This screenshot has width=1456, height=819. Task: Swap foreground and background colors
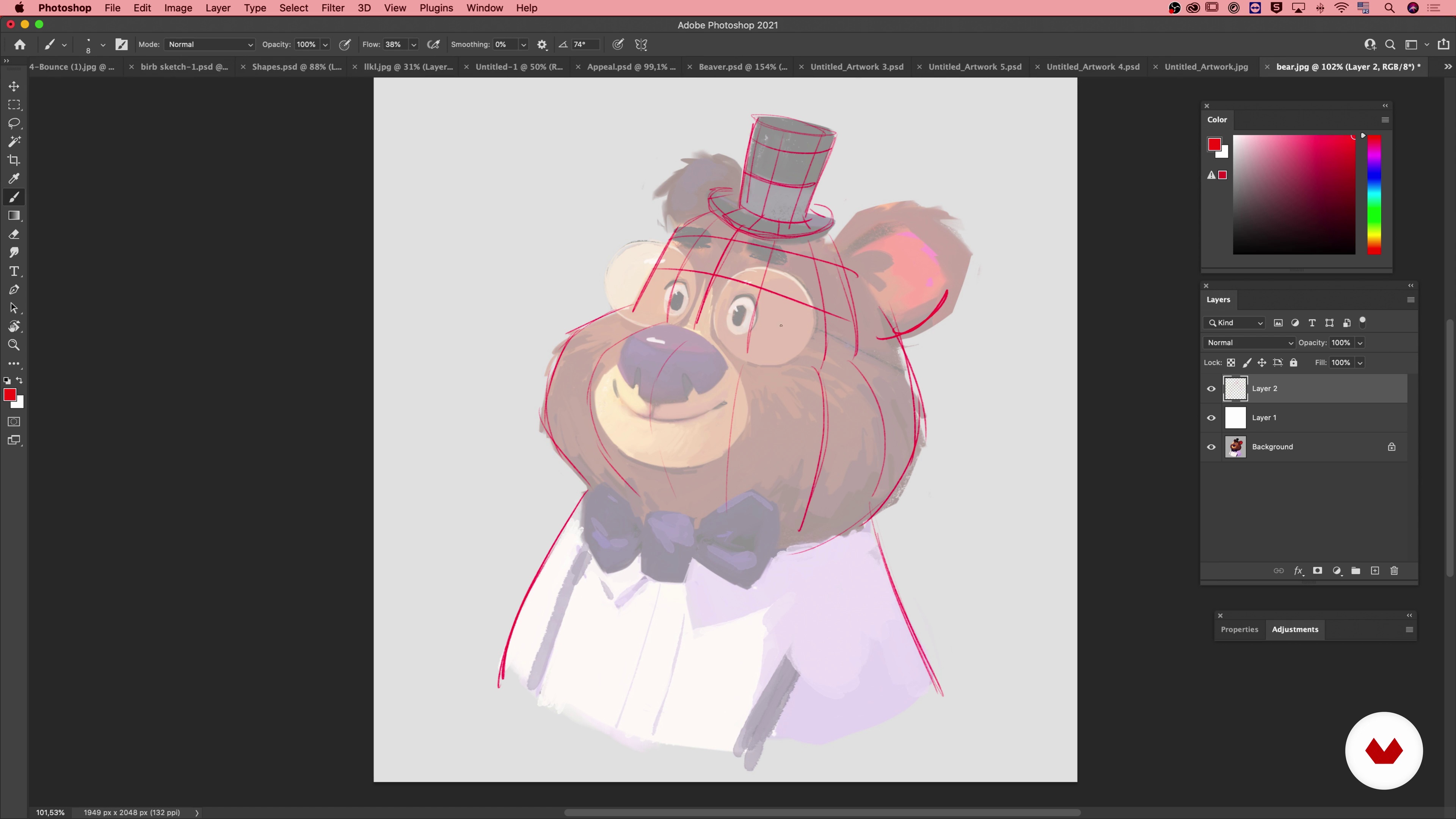point(20,380)
